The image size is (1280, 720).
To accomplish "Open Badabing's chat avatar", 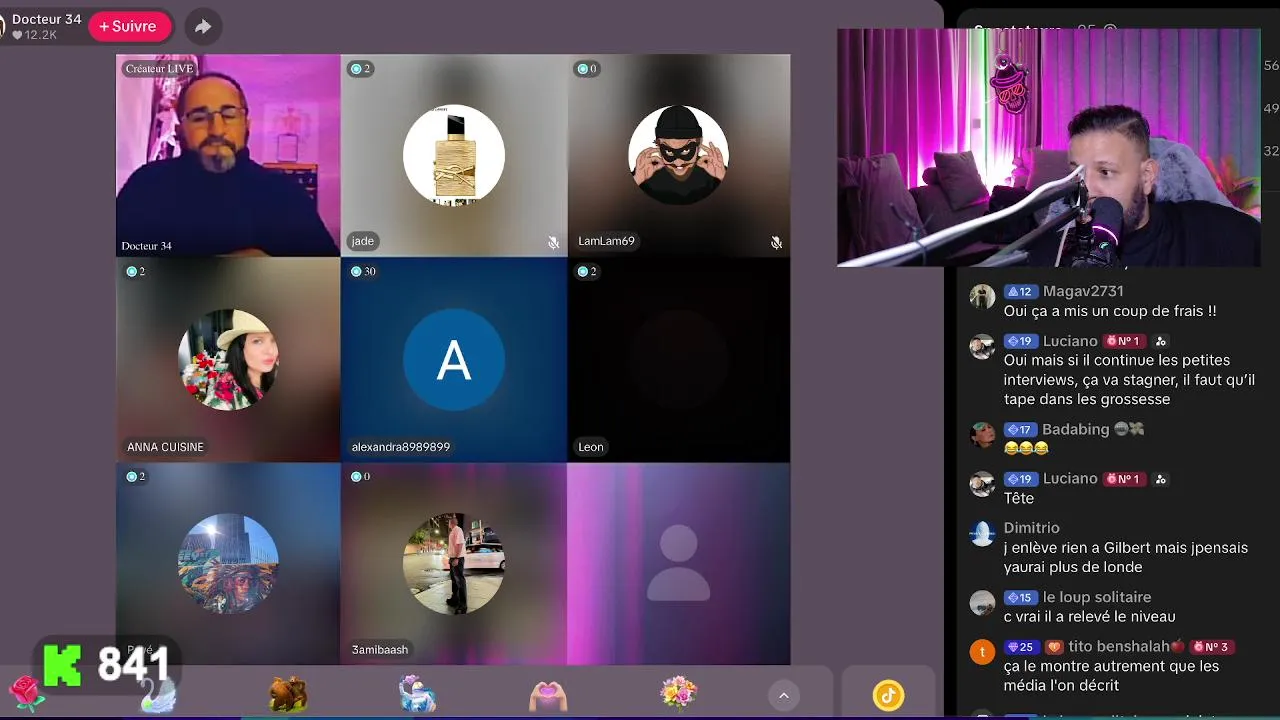I will pyautogui.click(x=982, y=435).
